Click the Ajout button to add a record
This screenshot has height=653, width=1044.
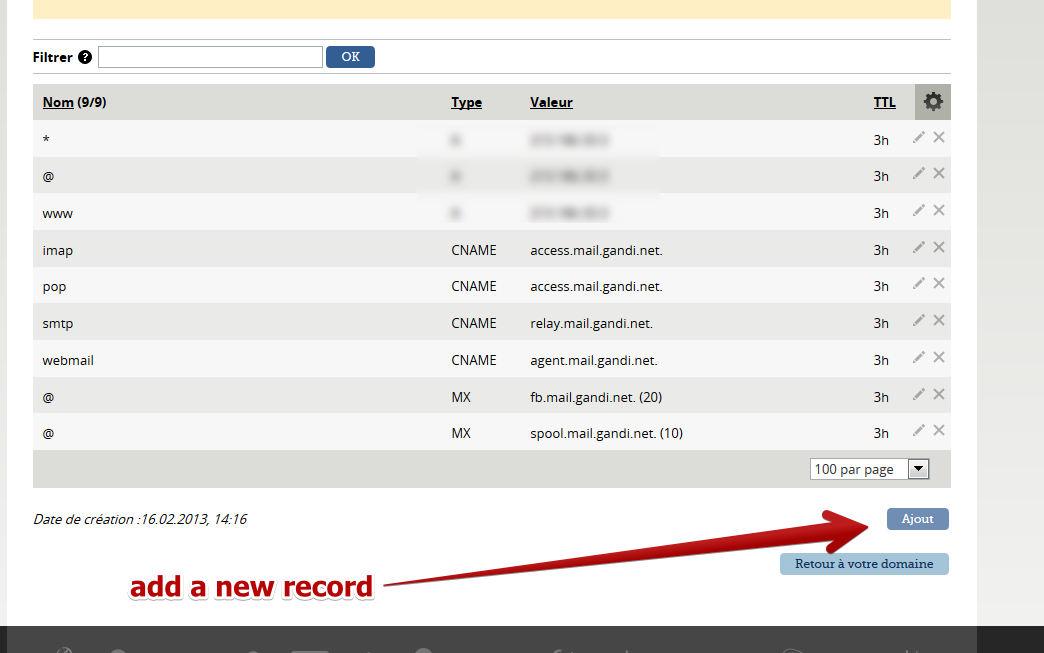916,518
